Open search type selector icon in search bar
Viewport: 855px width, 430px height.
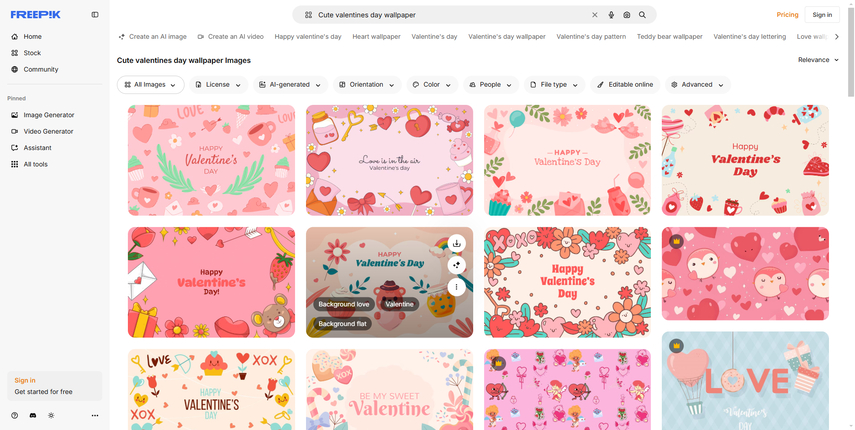click(308, 15)
